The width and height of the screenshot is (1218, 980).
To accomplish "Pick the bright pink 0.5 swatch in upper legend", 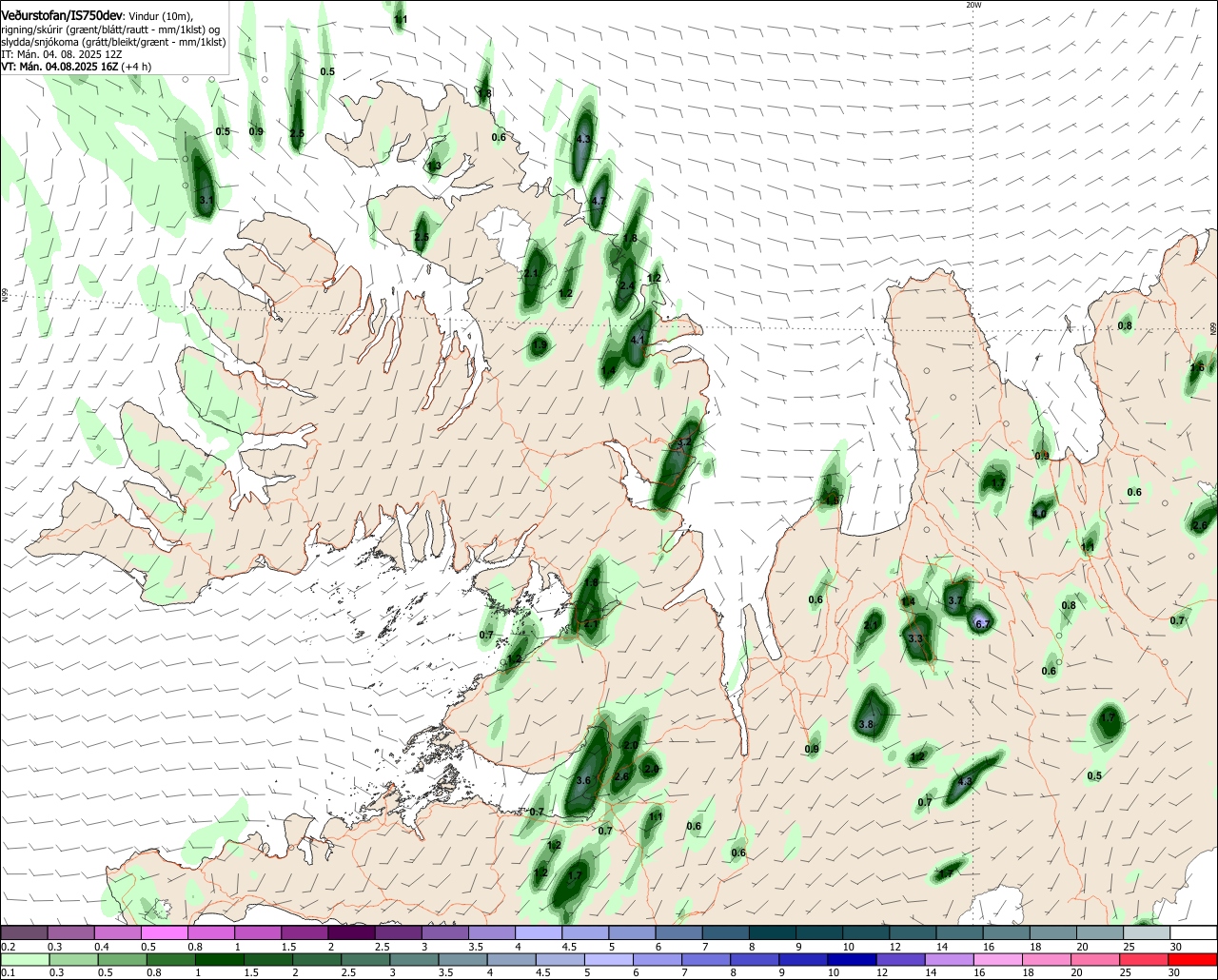I will tap(165, 933).
